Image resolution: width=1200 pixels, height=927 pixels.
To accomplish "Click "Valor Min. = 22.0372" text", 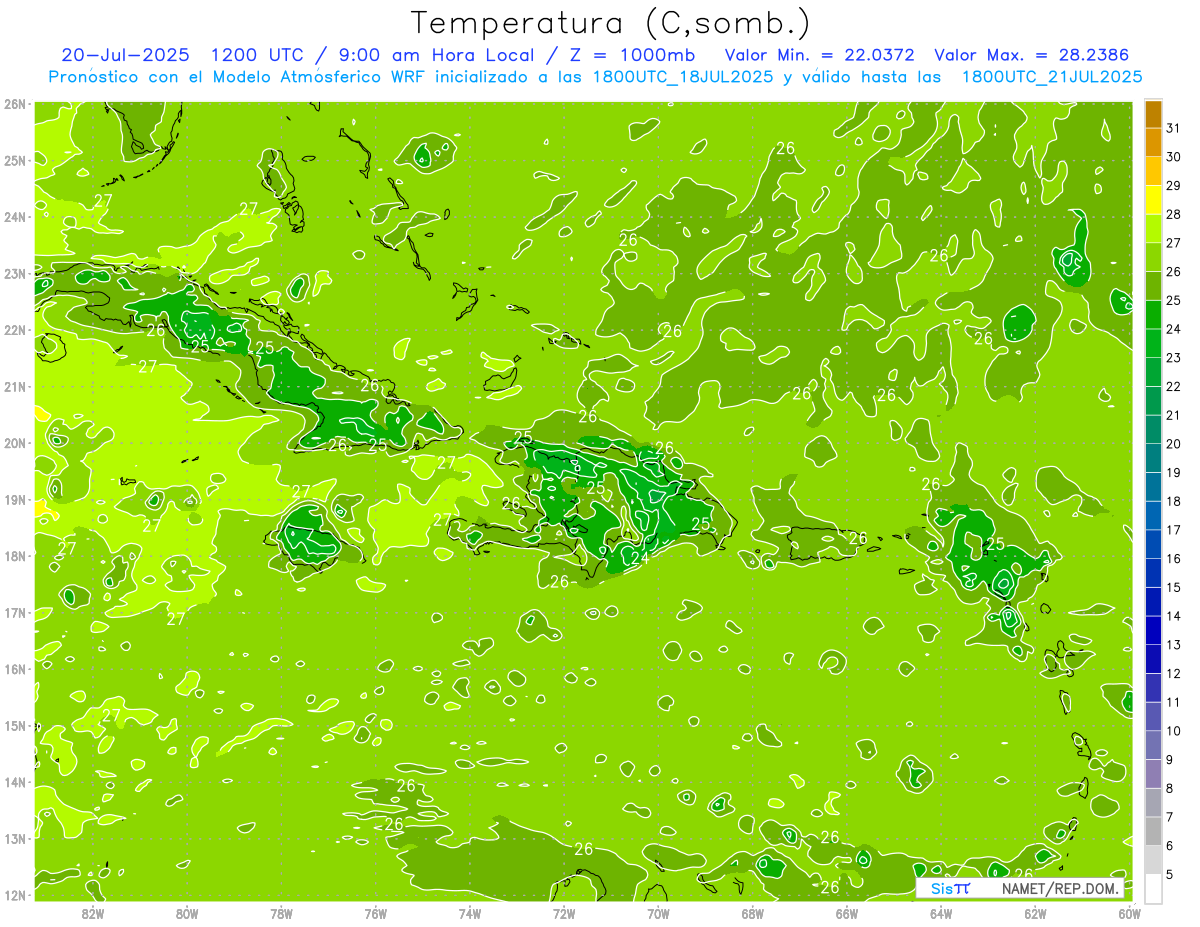I will [x=820, y=55].
